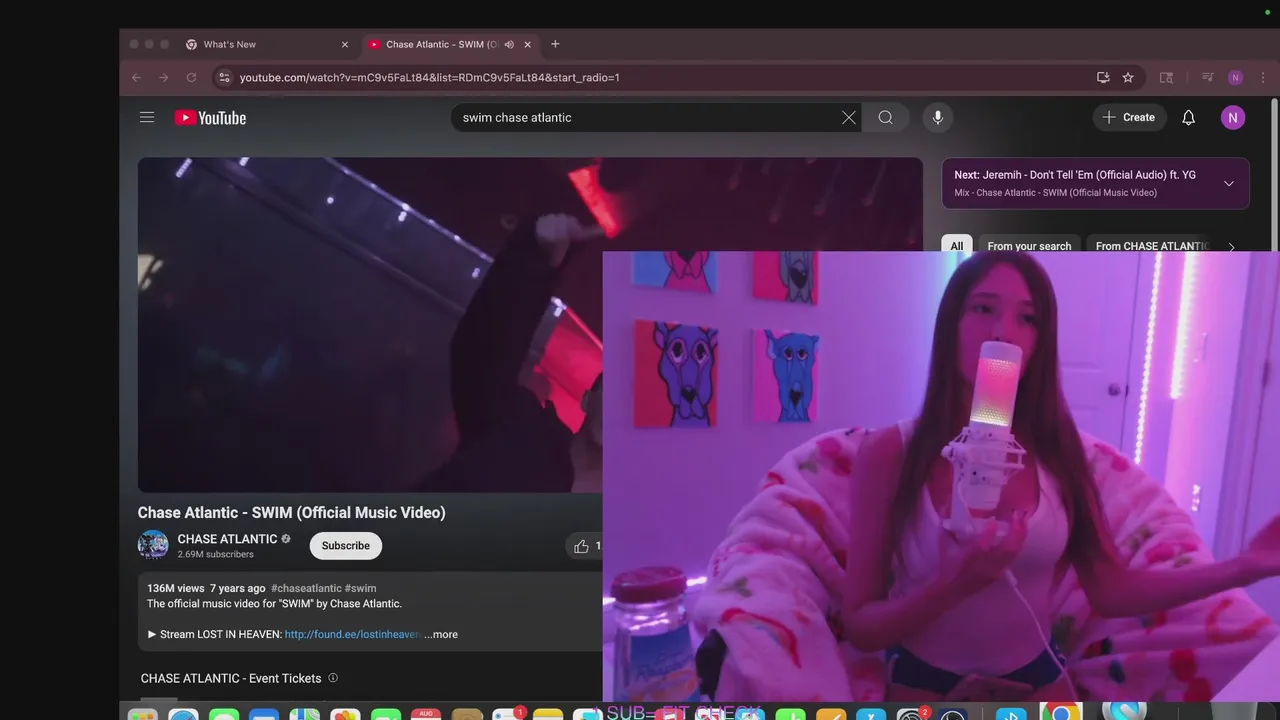Viewport: 1280px width, 720px height.
Task: Click the browser address bar URL
Action: click(430, 77)
